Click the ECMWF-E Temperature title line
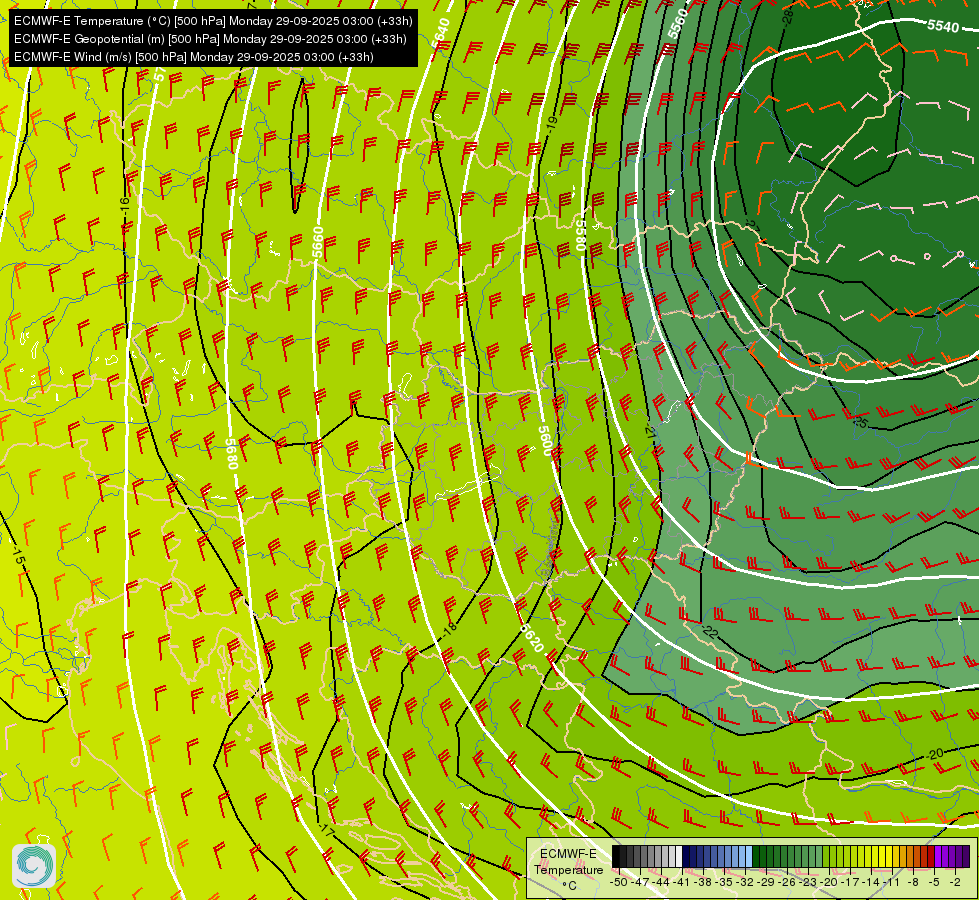979x900 pixels. pyautogui.click(x=213, y=21)
